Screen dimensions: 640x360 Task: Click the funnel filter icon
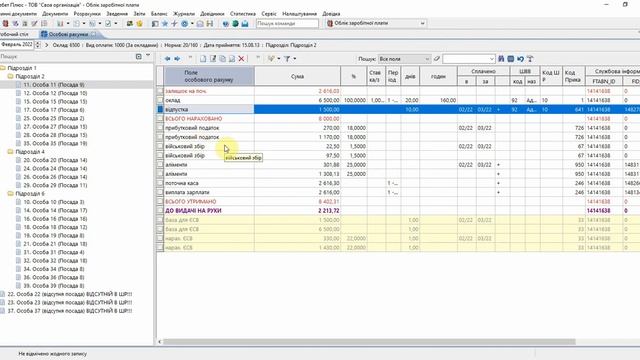pos(287,59)
